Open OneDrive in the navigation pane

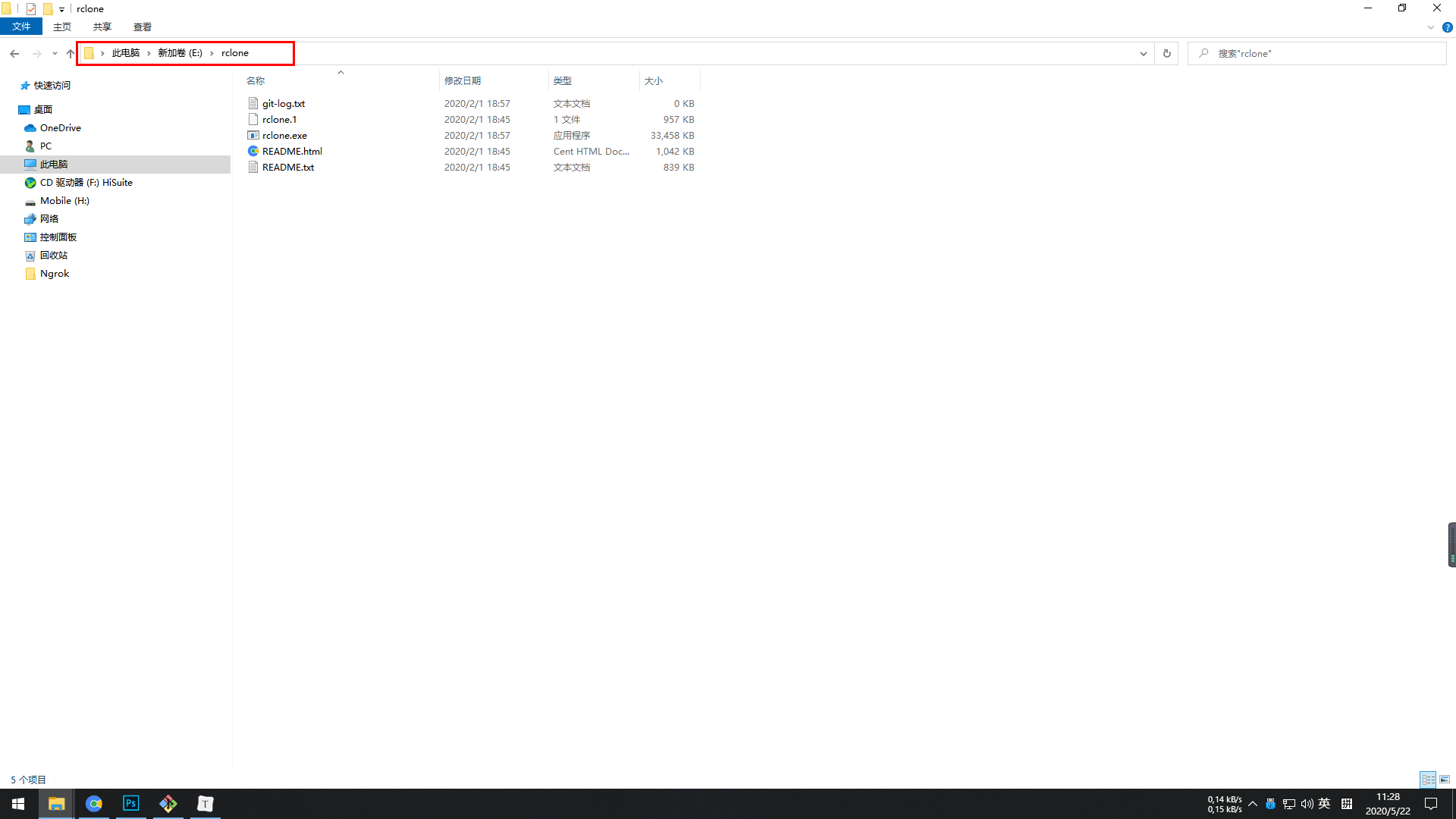point(61,128)
